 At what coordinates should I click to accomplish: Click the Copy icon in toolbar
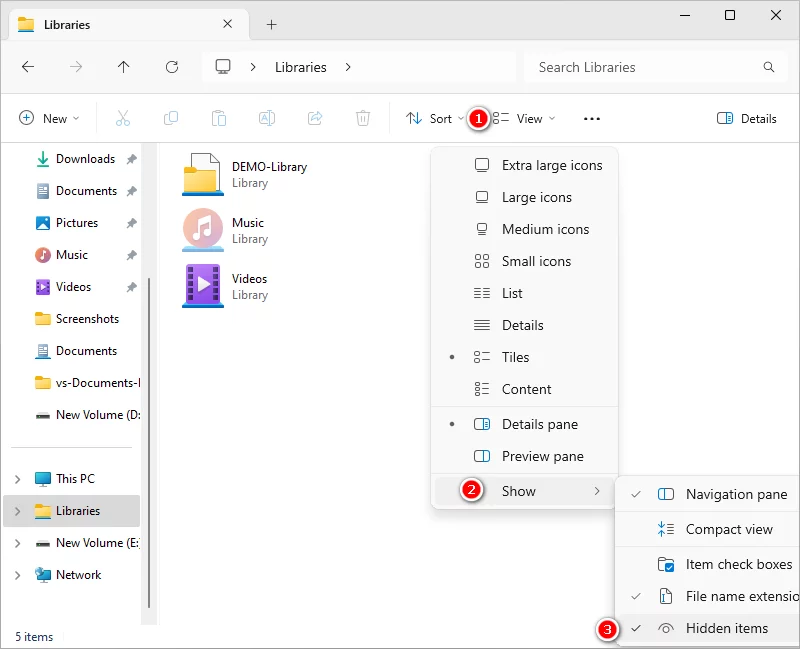(x=171, y=118)
